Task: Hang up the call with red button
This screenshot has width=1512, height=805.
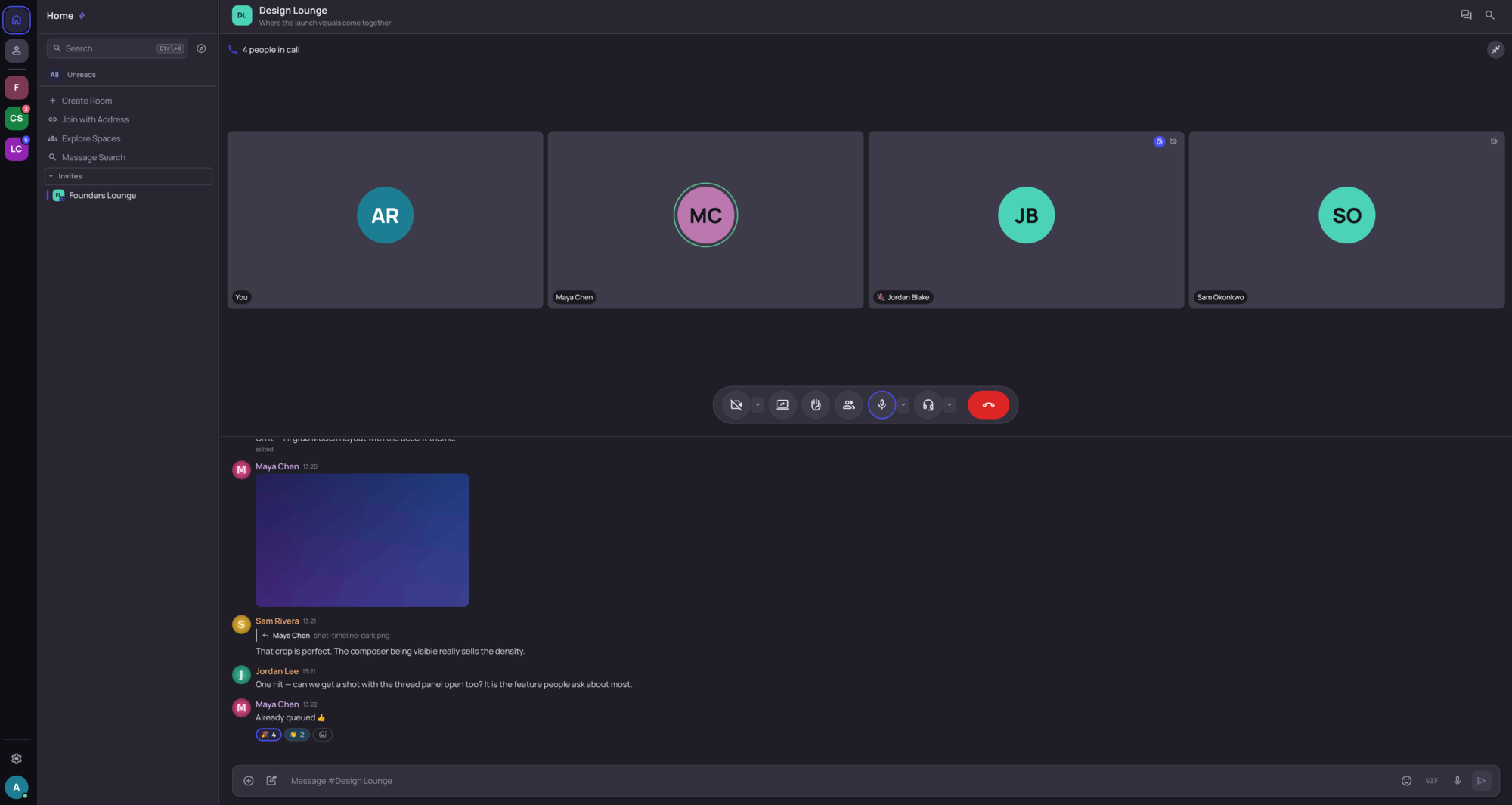Action: 988,405
